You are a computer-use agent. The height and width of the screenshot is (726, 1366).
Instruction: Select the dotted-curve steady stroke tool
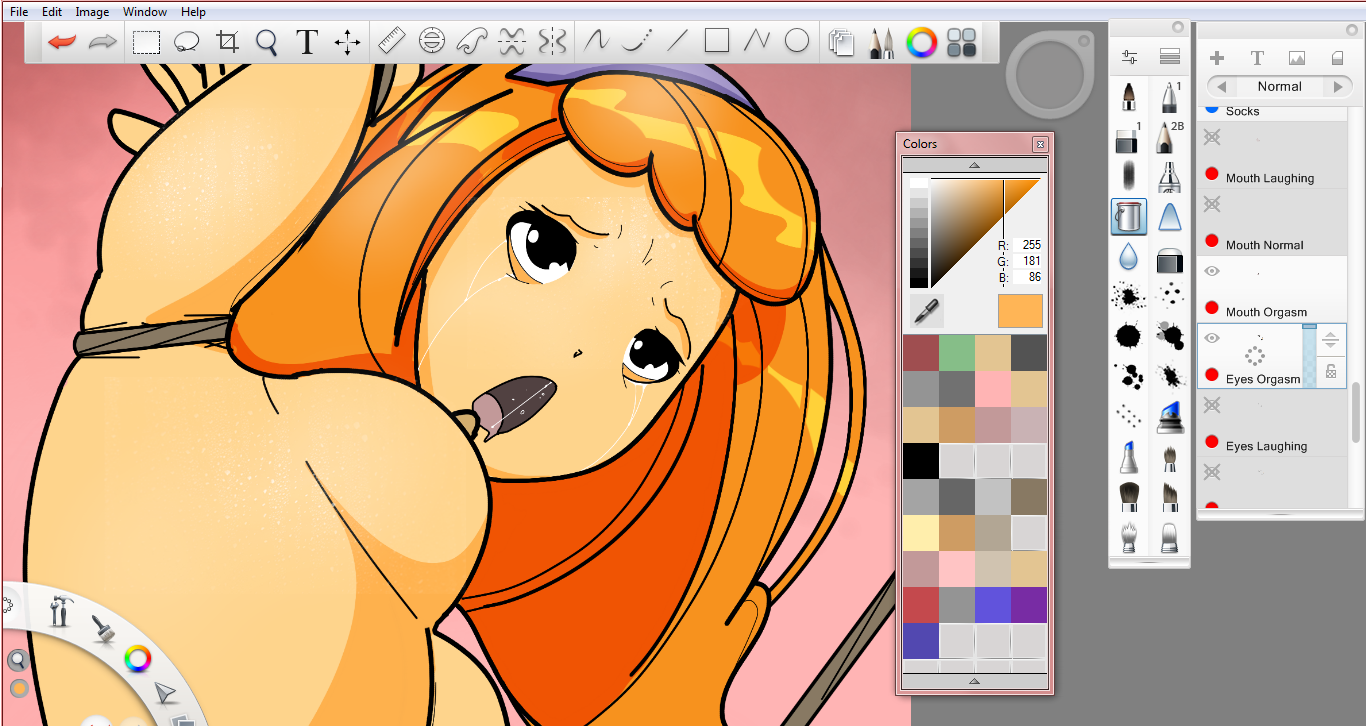coord(636,41)
